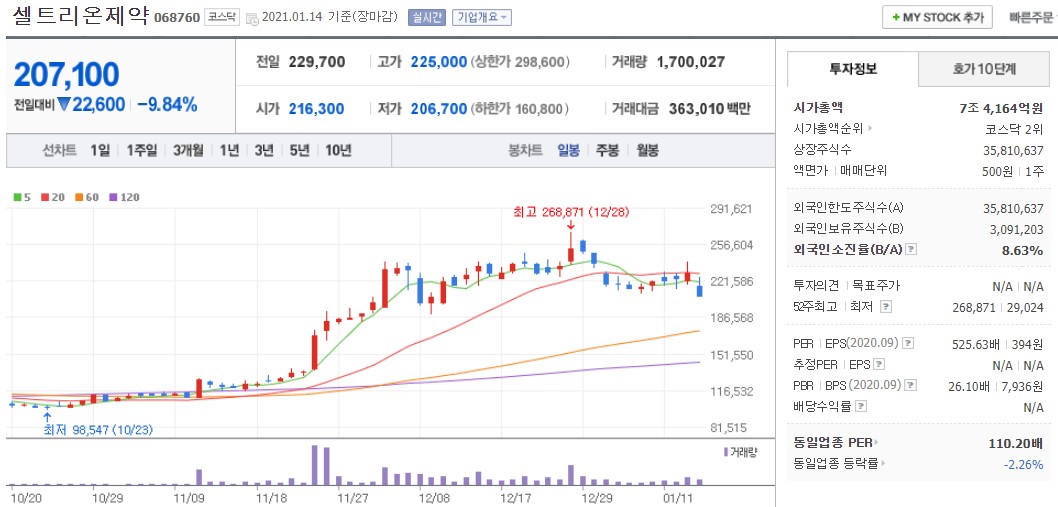This screenshot has height=507, width=1058.
Task: Select the 1년 line chart
Action: 229,151
